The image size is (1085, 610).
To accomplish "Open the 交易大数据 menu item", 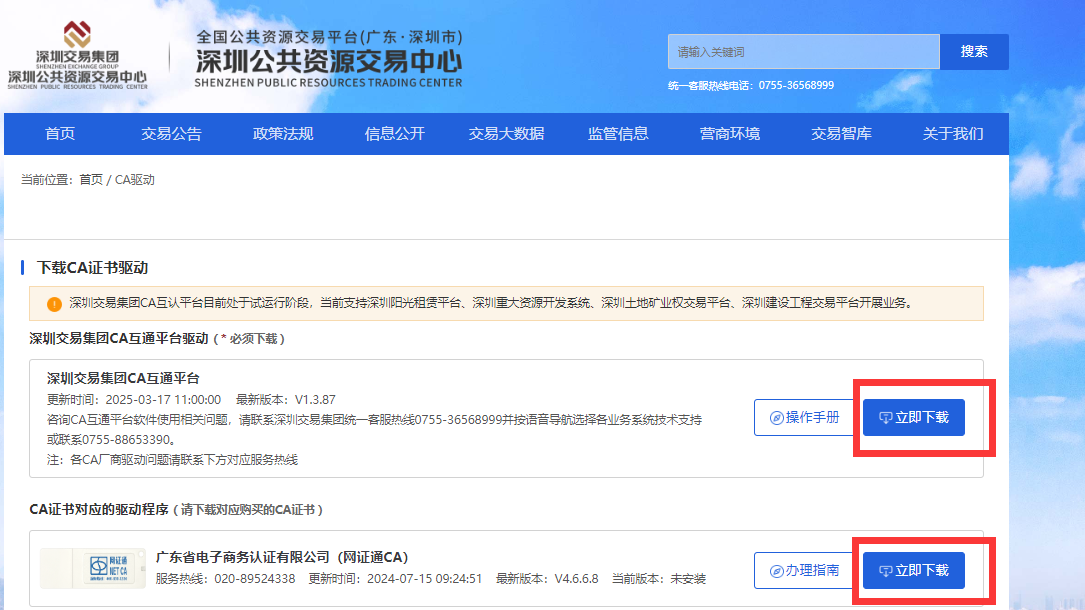I will (506, 134).
